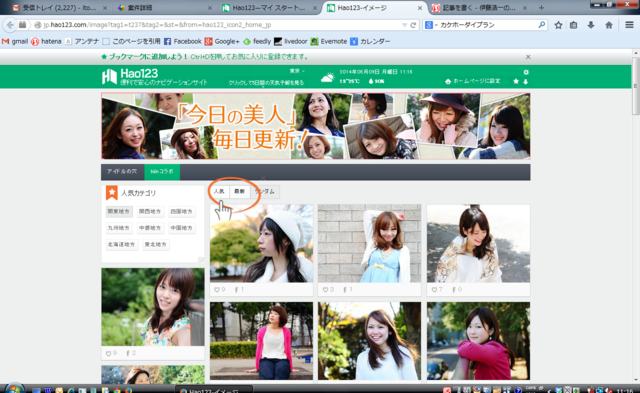The image size is (640, 393).
Task: Click the page vertical scrollbar thumb
Action: [636, 86]
